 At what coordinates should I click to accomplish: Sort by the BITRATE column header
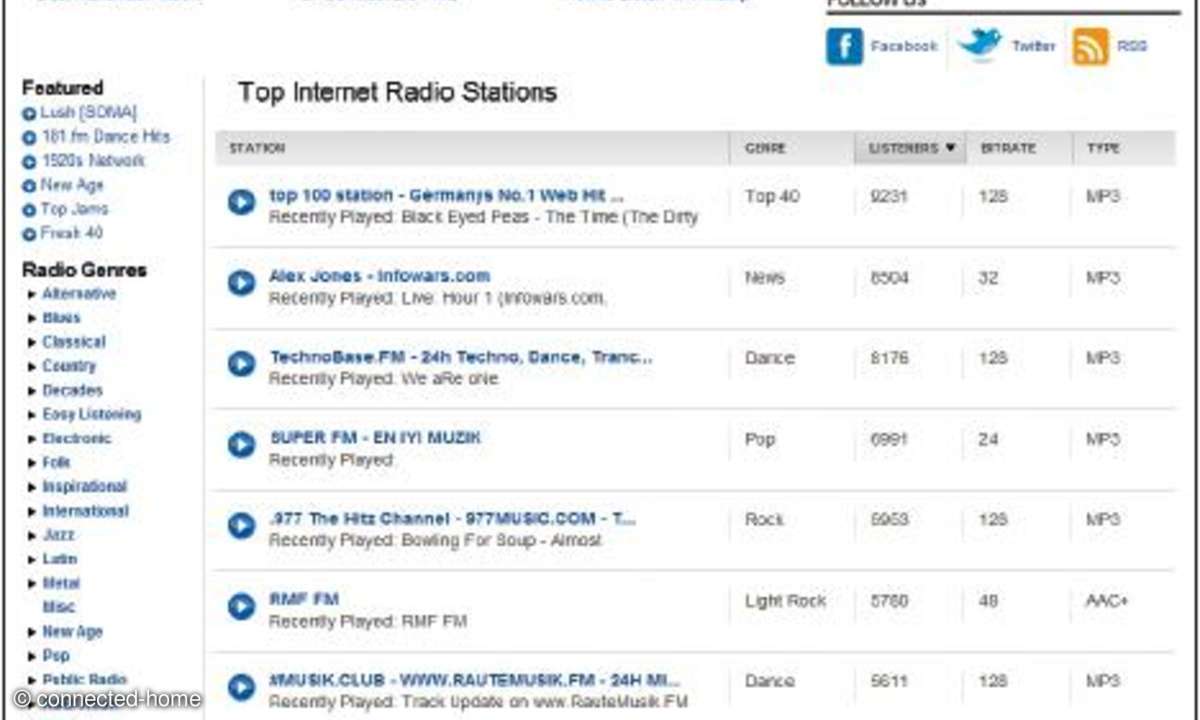1008,148
